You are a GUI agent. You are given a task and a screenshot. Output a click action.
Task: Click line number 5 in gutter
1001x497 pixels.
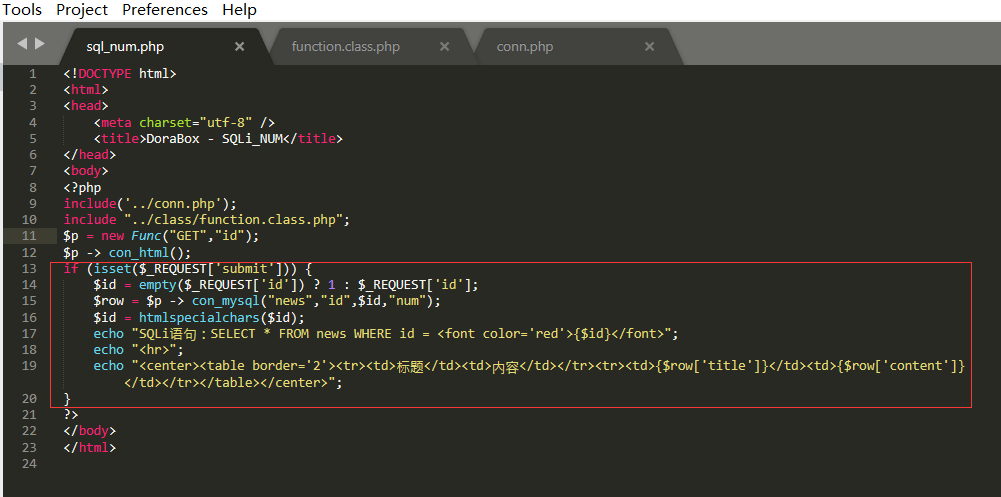[x=33, y=138]
